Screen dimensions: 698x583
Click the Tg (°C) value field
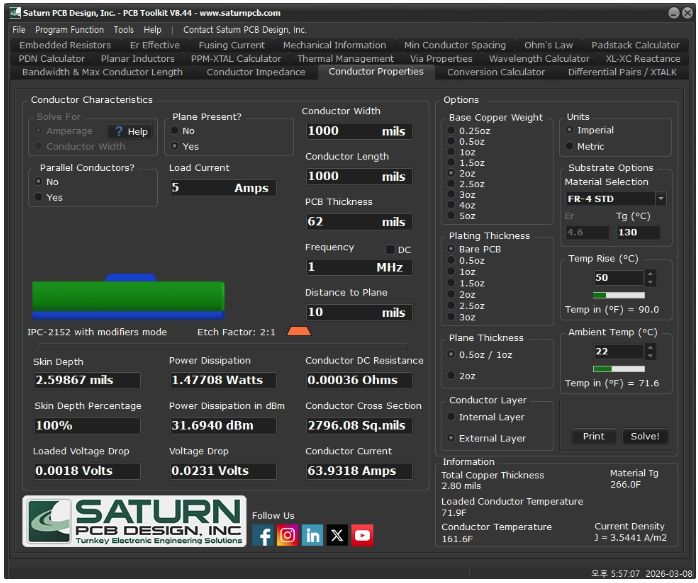click(637, 232)
